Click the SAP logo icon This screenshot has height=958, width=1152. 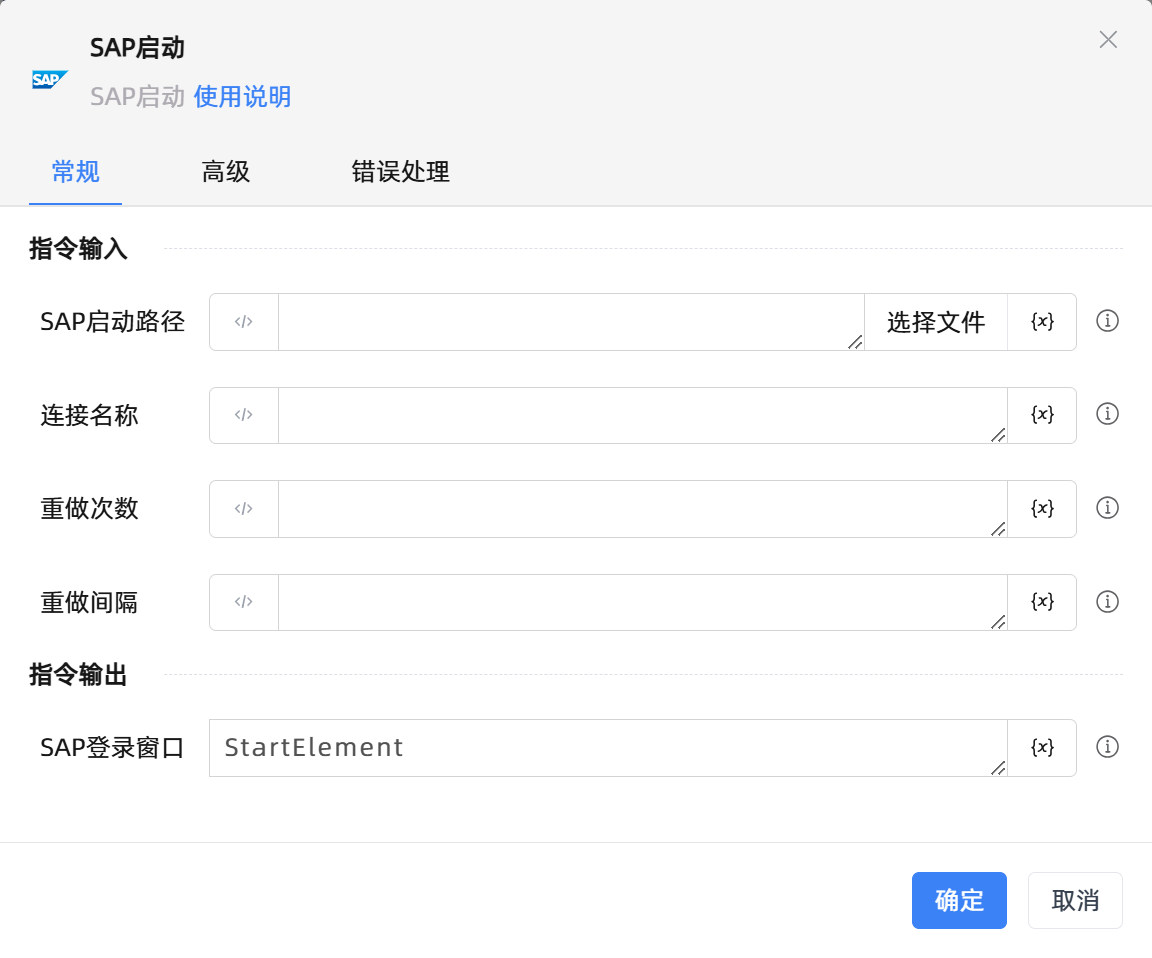[x=49, y=78]
